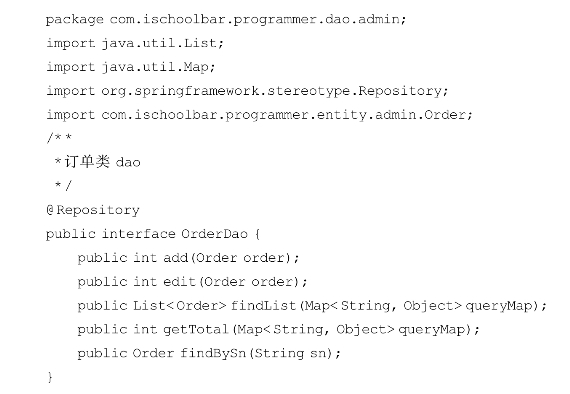The height and width of the screenshot is (394, 570).
Task: Click the interface keyword in declaration
Action: pyautogui.click(x=139, y=234)
